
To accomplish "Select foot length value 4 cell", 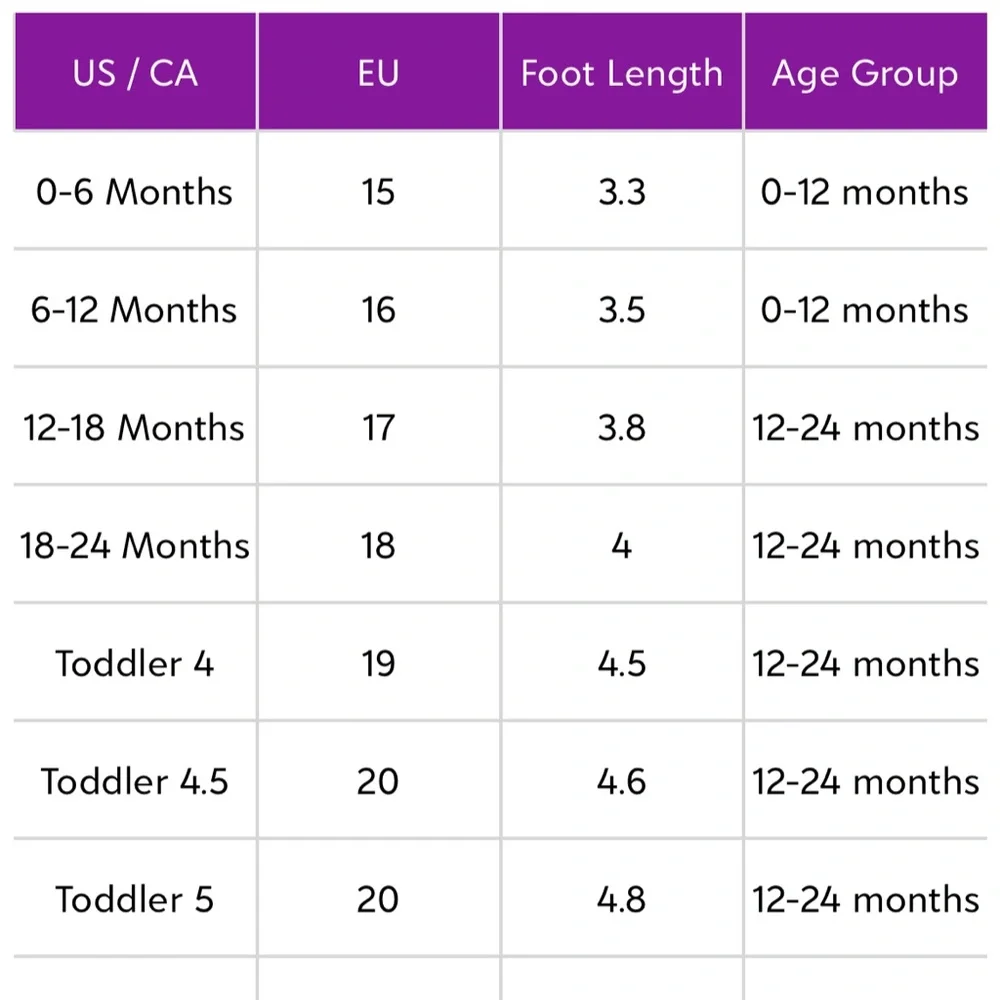I will click(622, 545).
